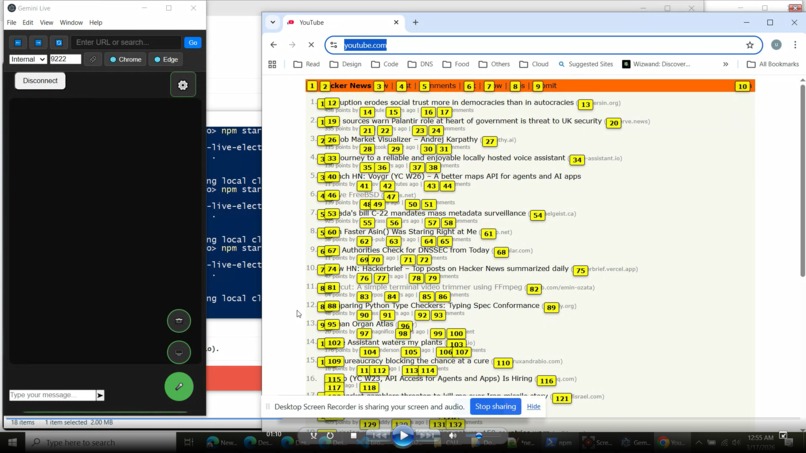The width and height of the screenshot is (806, 453).
Task: Close the YouTube tab
Action: (396, 22)
